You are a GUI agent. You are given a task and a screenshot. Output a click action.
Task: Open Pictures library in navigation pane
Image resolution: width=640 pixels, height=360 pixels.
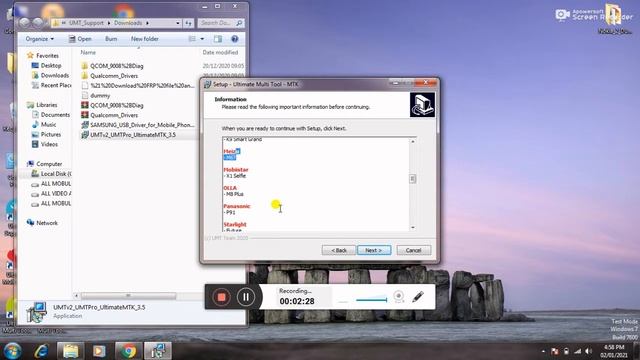[51, 134]
